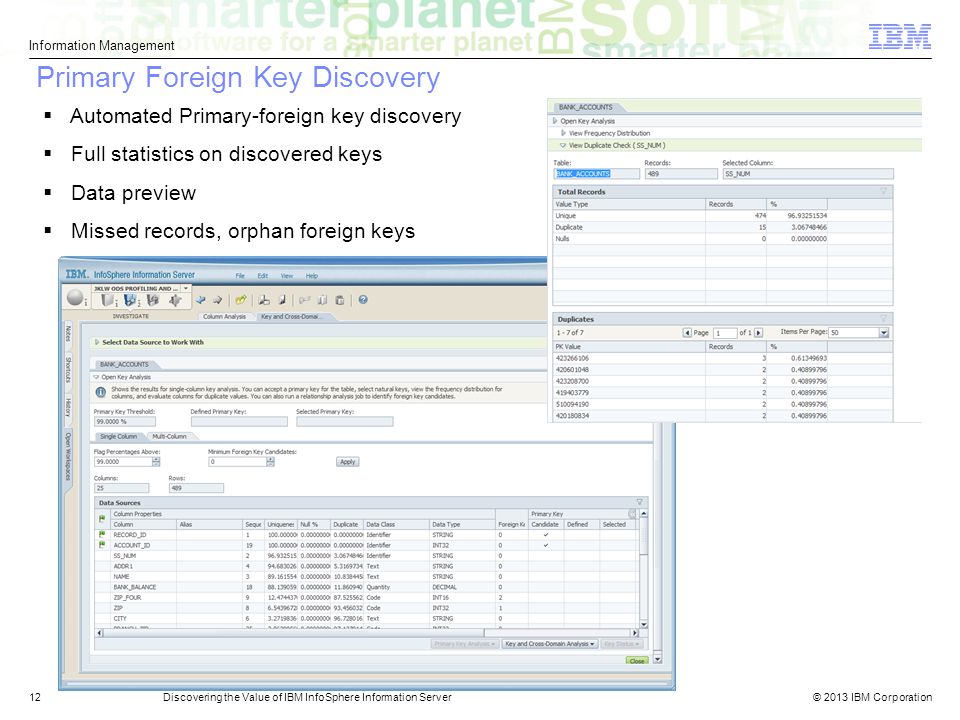Open the History side tab

click(x=68, y=407)
